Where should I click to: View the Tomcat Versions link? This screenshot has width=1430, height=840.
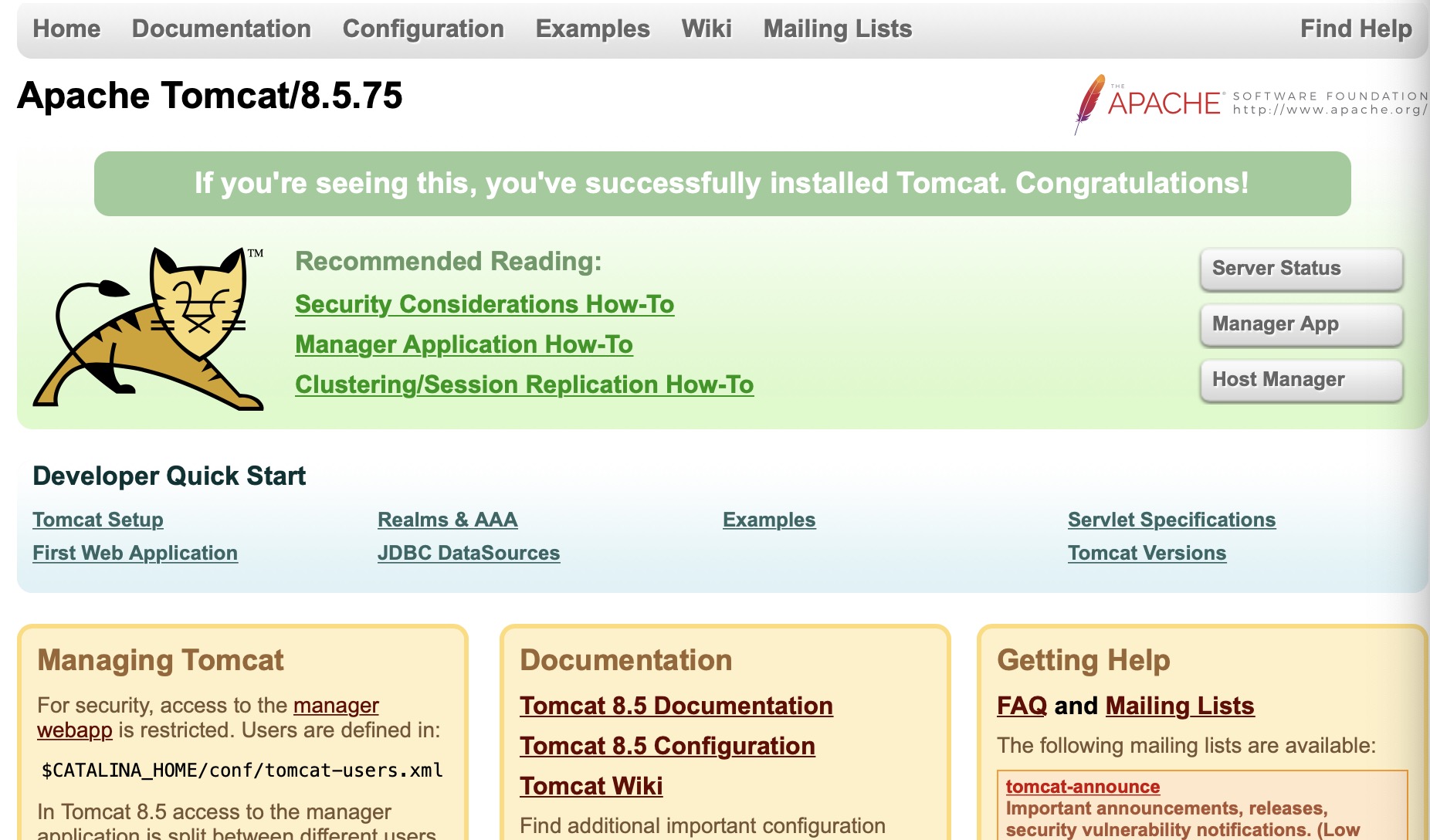[1147, 553]
